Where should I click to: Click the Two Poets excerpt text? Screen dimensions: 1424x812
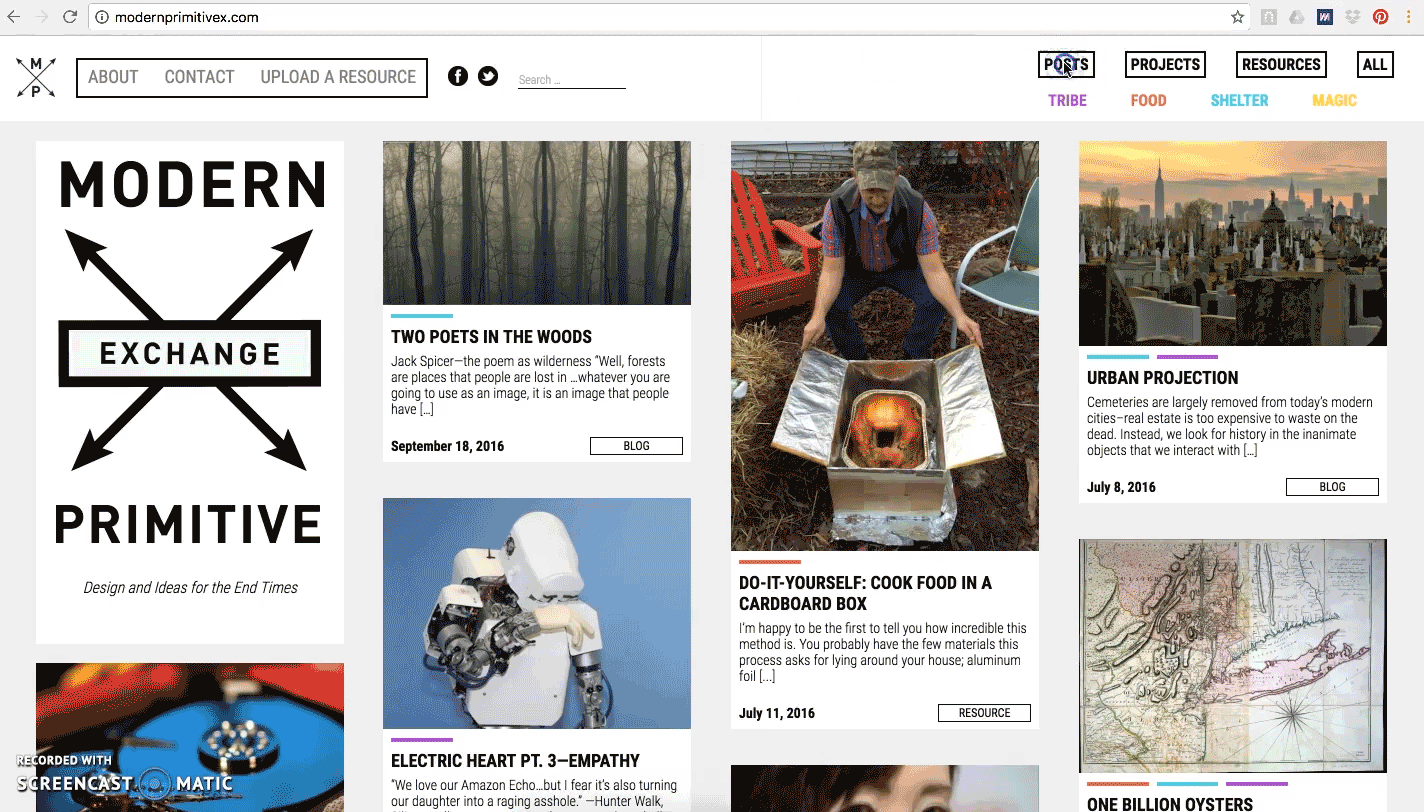point(531,385)
